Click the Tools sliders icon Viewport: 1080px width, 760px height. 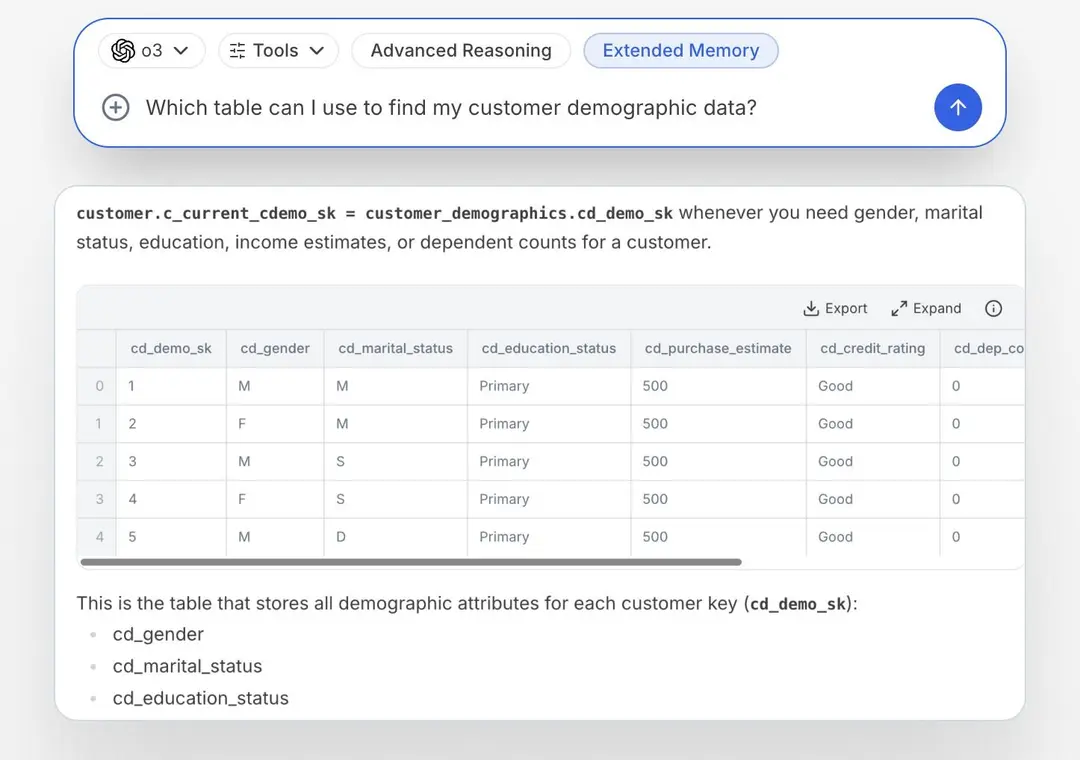pos(238,50)
